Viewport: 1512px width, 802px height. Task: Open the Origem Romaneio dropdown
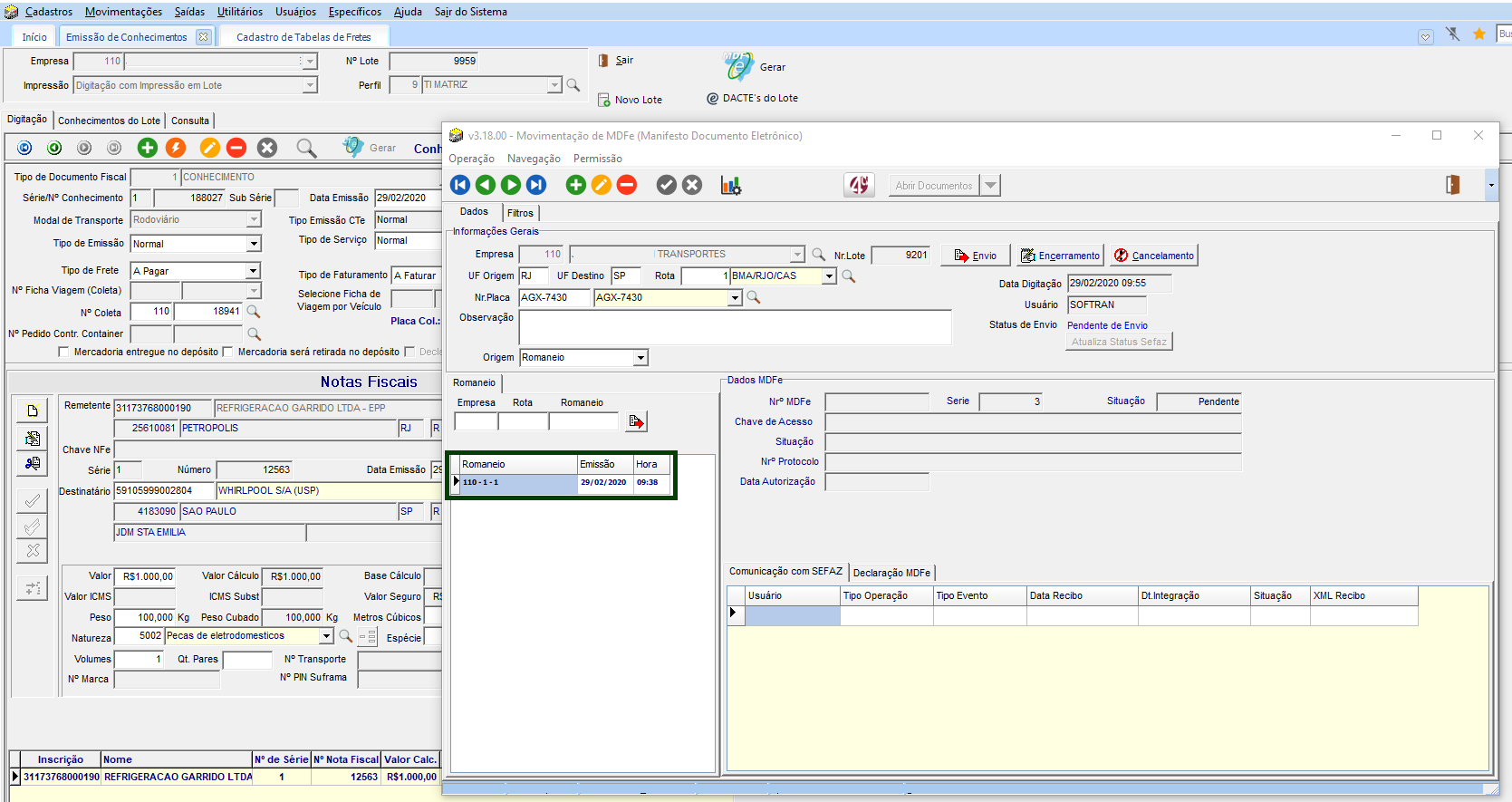click(x=640, y=358)
